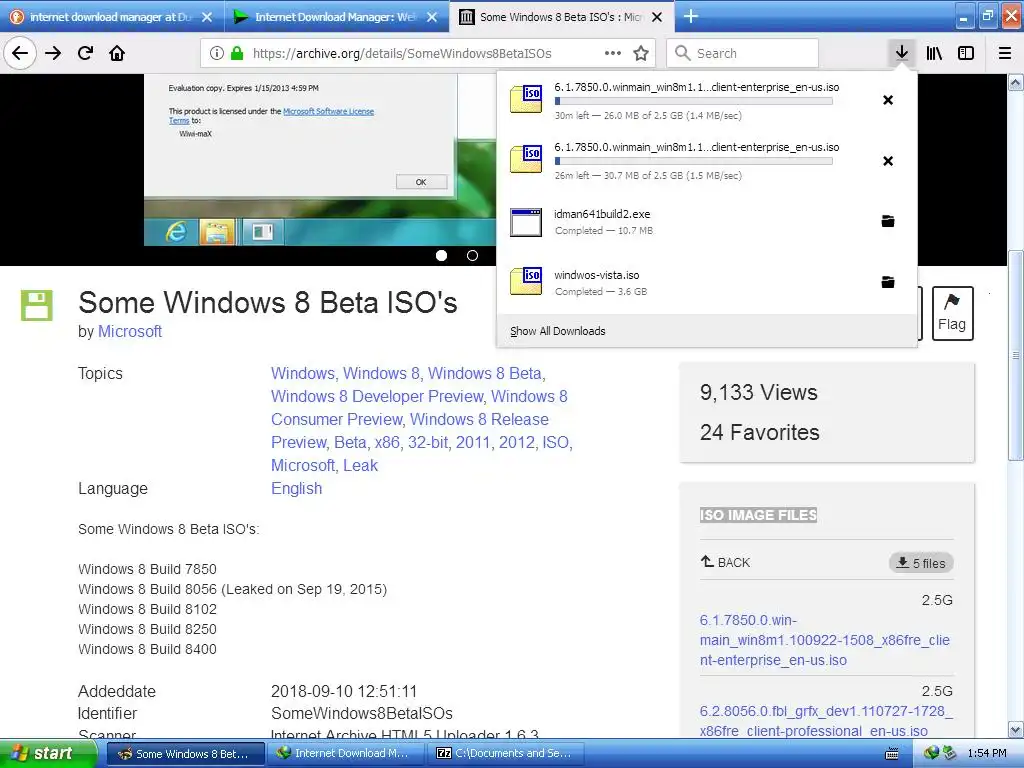
Task: Click the idman641build2.exe file icon
Action: click(526, 222)
